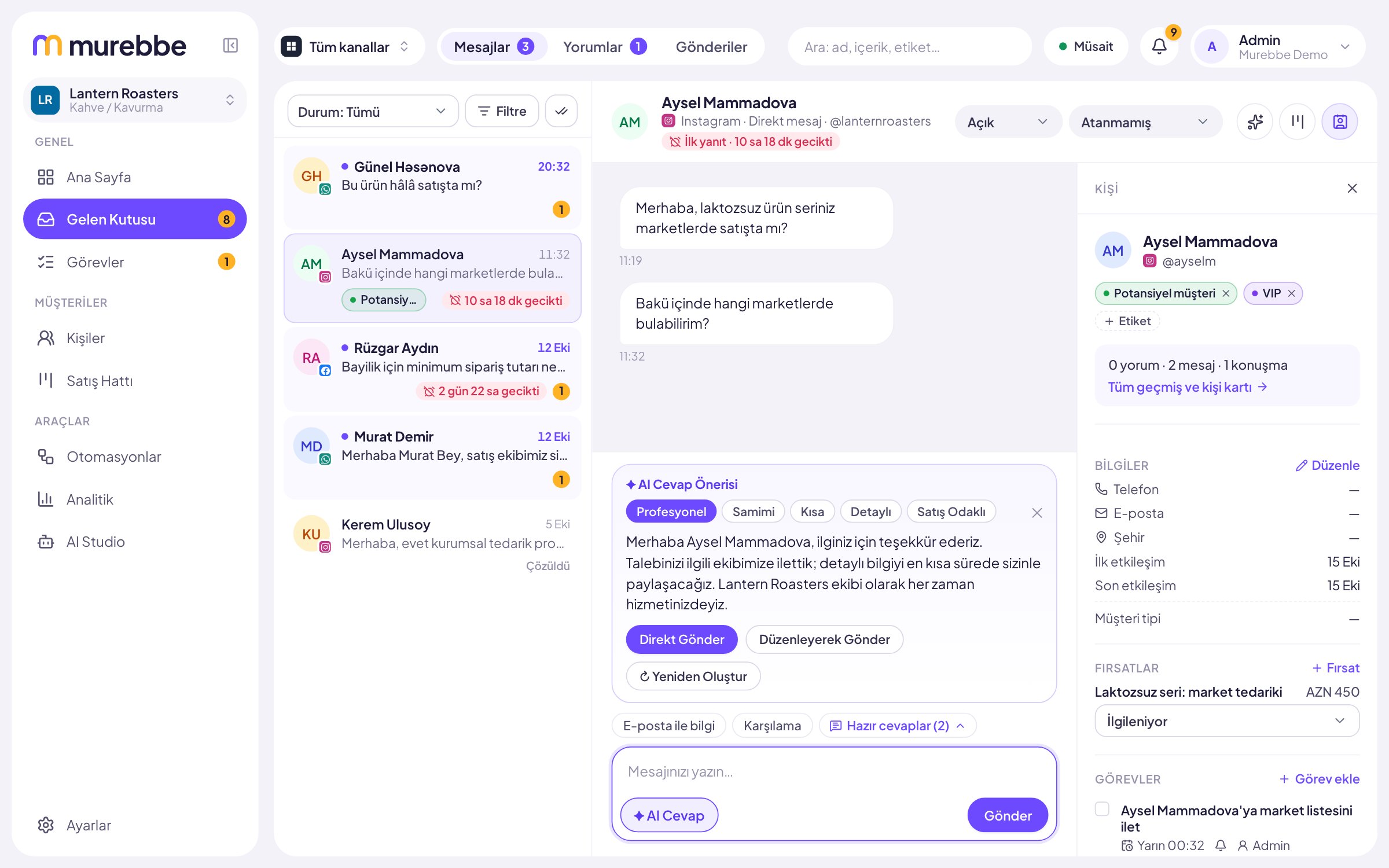Screen dimensions: 1389x868
Task: Switch to the Mesajlar tab
Action: pyautogui.click(x=494, y=46)
